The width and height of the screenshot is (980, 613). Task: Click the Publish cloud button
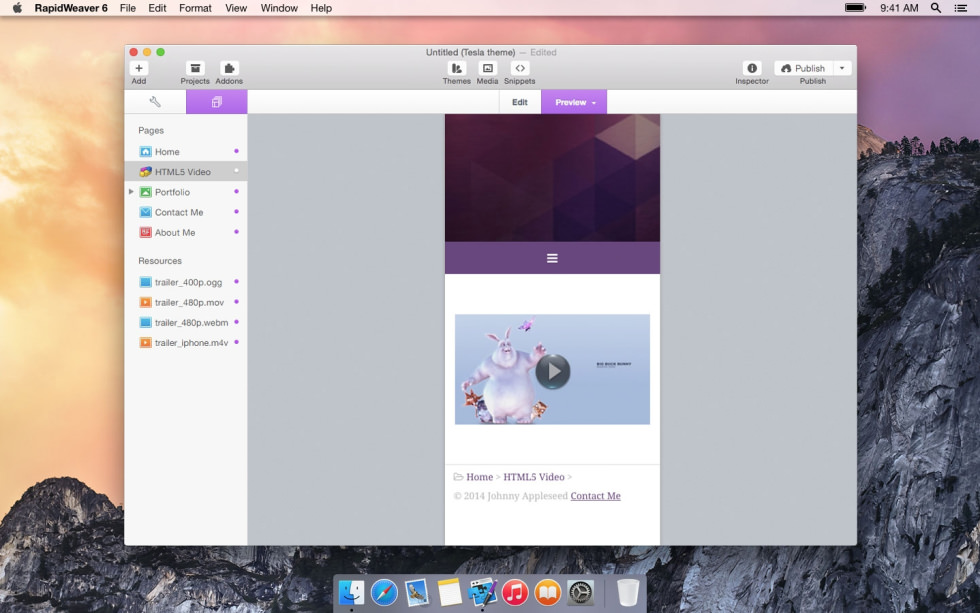(x=803, y=68)
